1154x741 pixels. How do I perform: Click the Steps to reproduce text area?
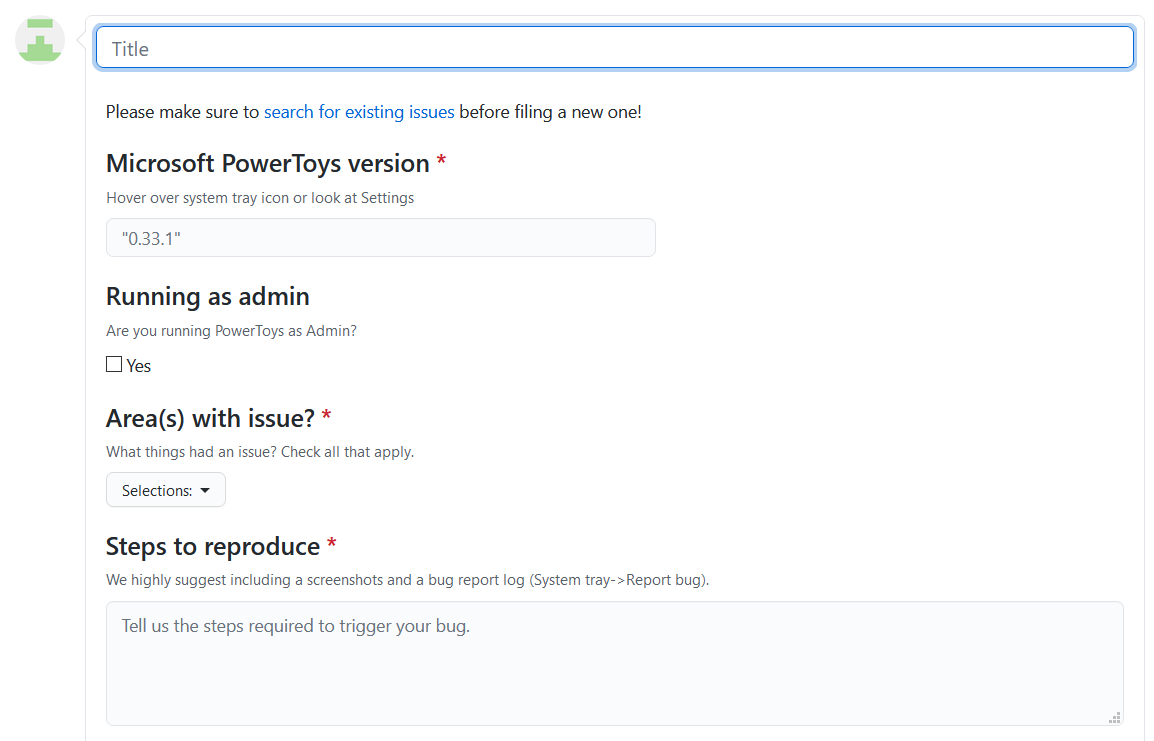(x=615, y=664)
